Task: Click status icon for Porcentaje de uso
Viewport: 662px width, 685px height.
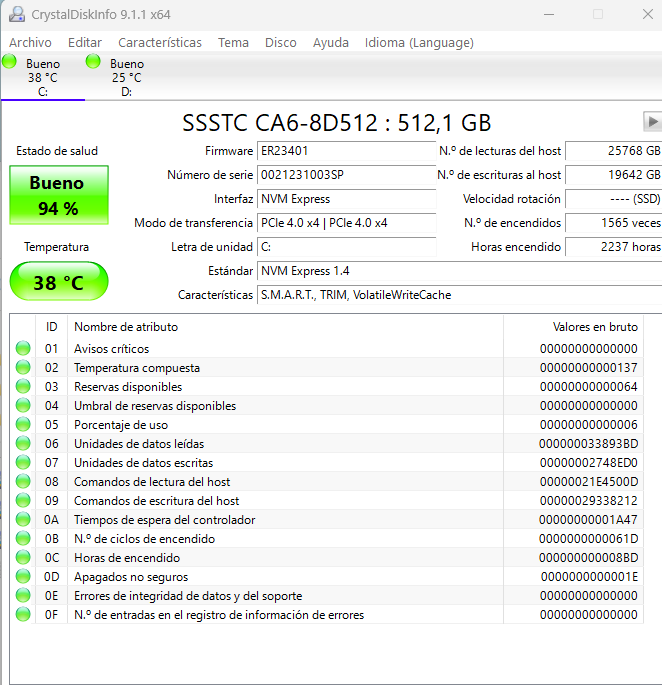Action: click(x=23, y=425)
